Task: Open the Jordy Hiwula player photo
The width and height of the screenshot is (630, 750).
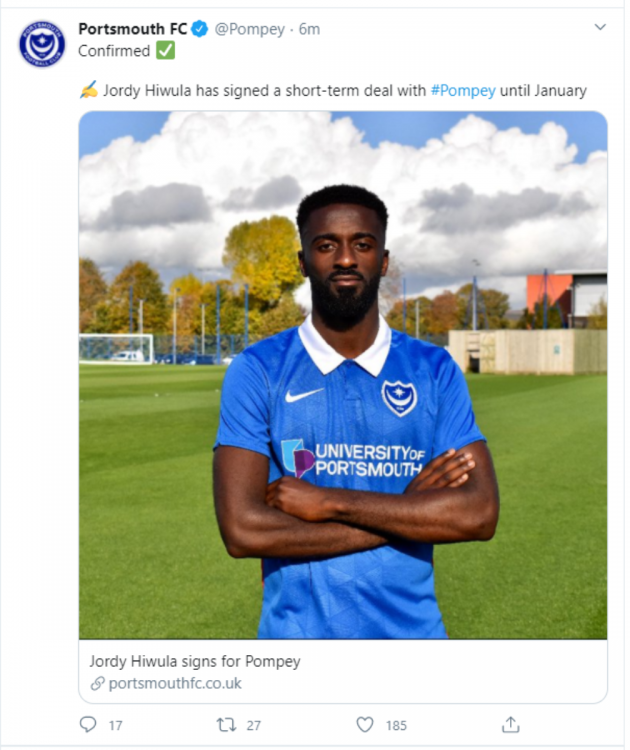Action: pos(343,375)
